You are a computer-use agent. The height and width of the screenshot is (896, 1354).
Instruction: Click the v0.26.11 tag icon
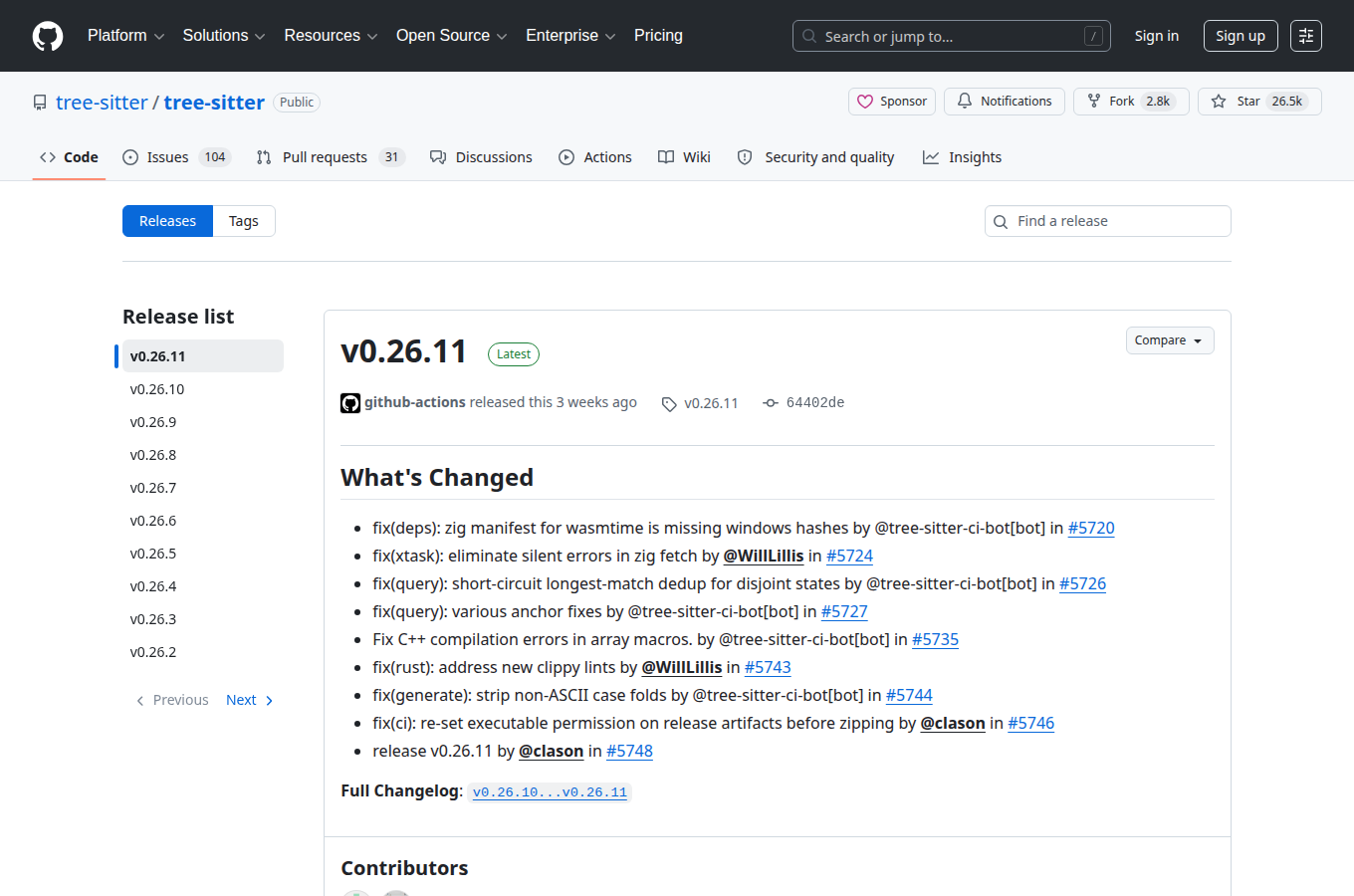click(669, 404)
